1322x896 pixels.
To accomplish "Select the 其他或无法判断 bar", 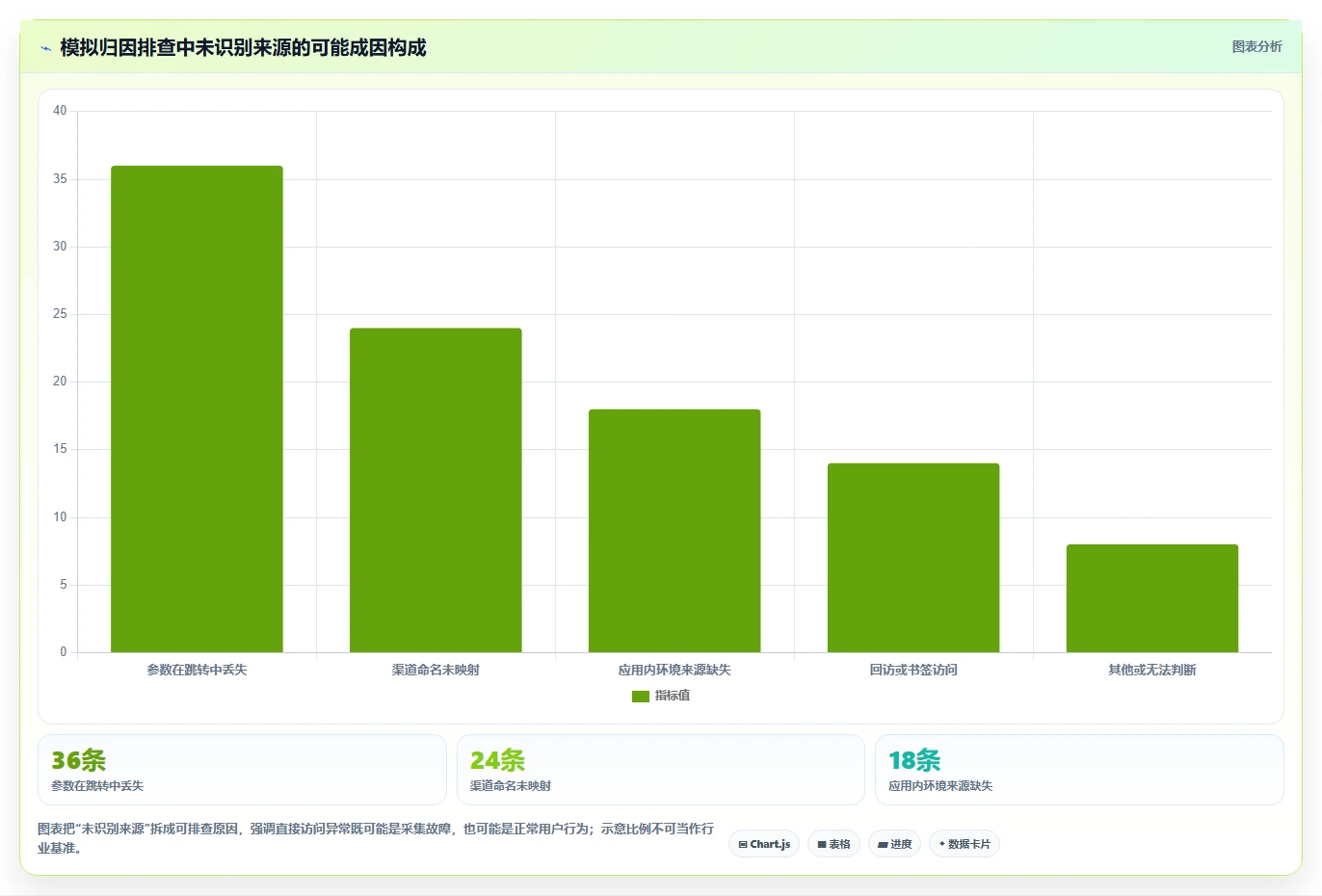I will (1152, 598).
